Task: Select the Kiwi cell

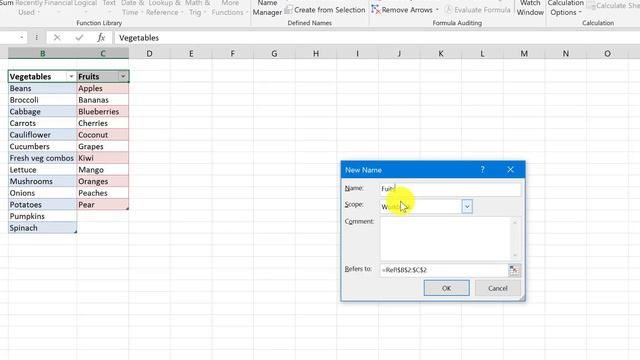Action: [x=103, y=158]
